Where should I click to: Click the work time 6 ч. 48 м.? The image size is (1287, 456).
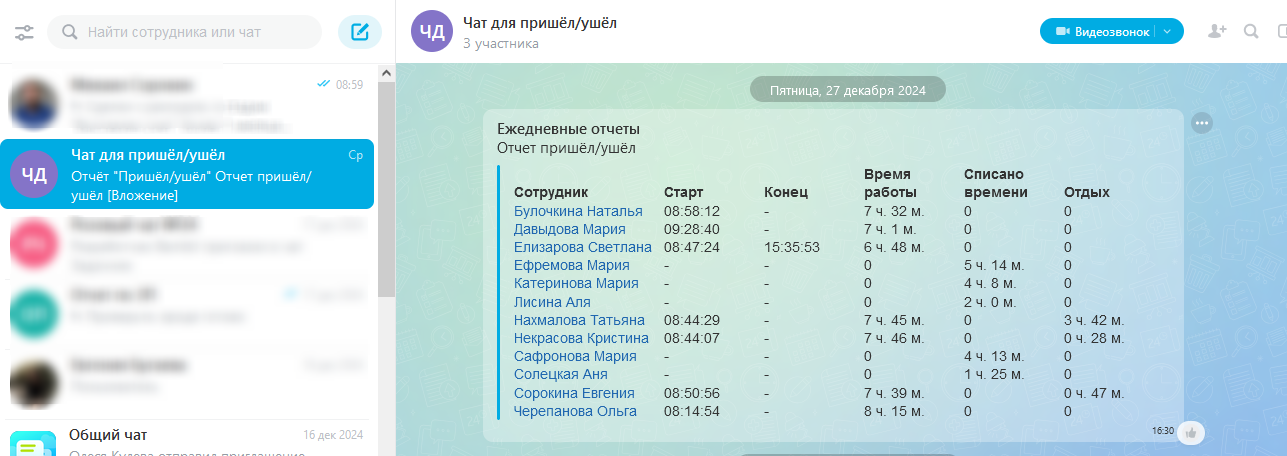(x=894, y=247)
